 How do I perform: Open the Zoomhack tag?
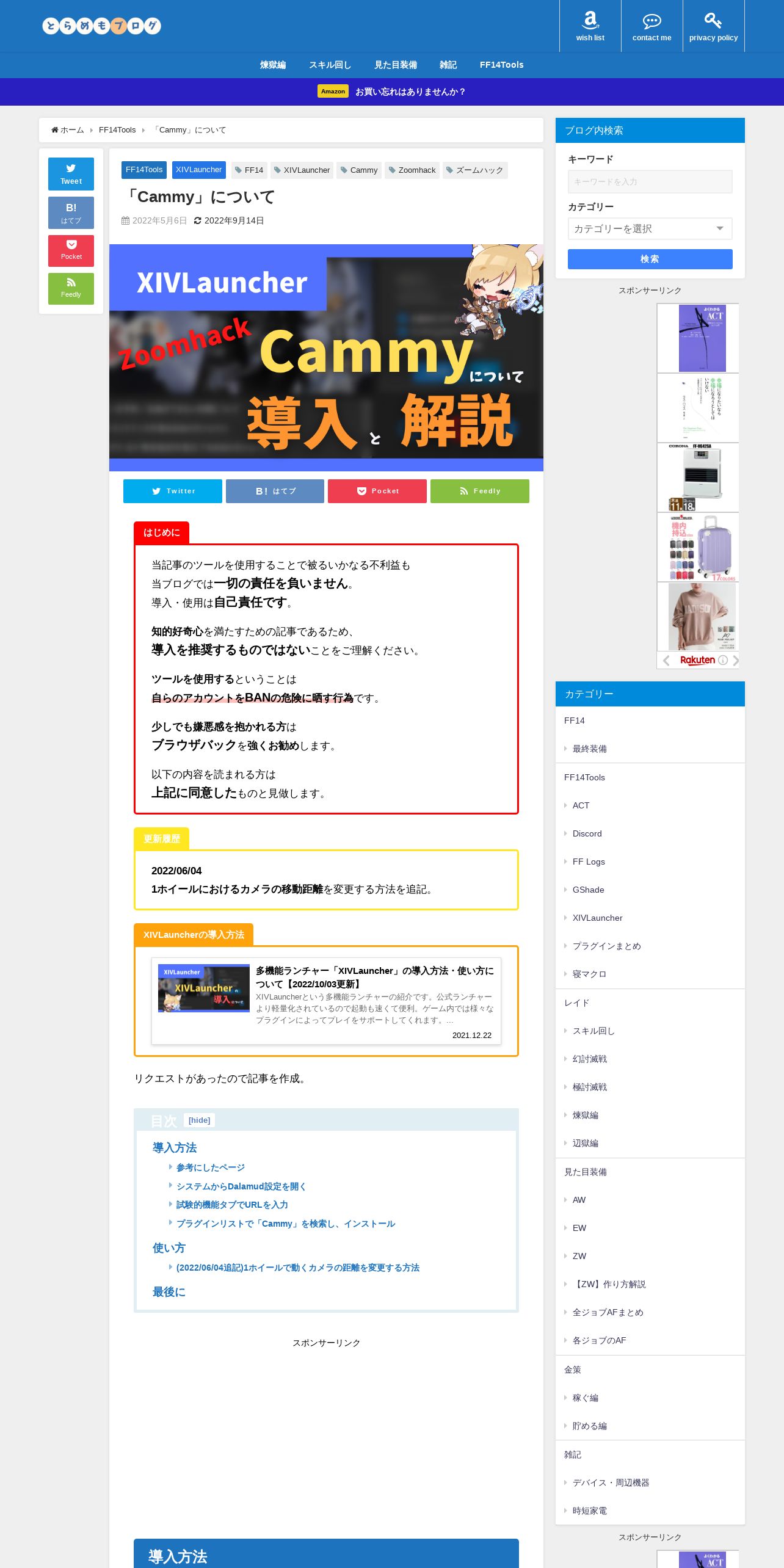(412, 170)
